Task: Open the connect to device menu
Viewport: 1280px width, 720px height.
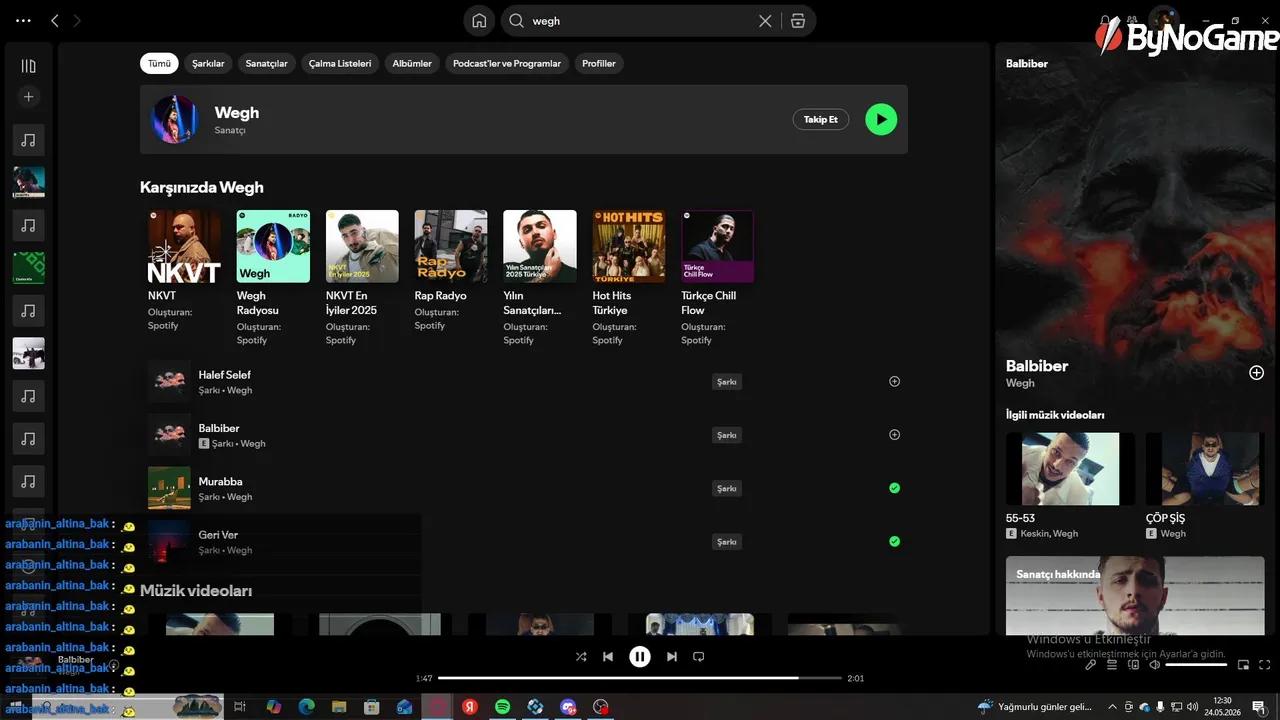Action: [1134, 664]
